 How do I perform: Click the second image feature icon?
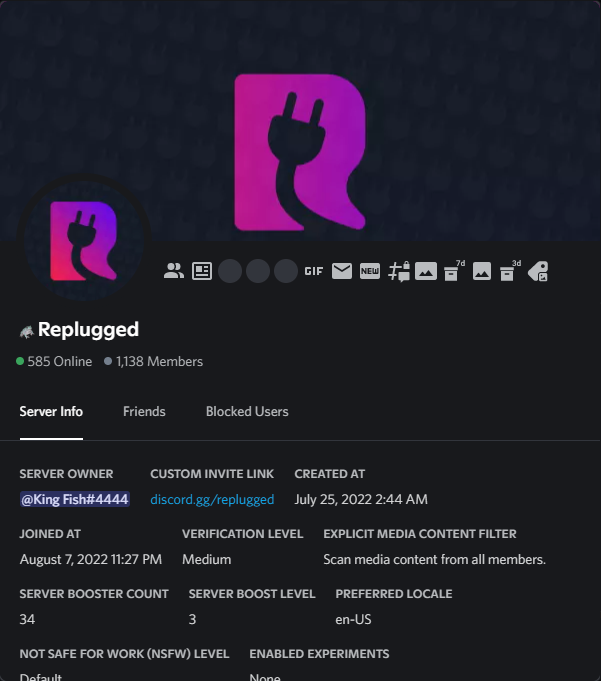(x=482, y=271)
